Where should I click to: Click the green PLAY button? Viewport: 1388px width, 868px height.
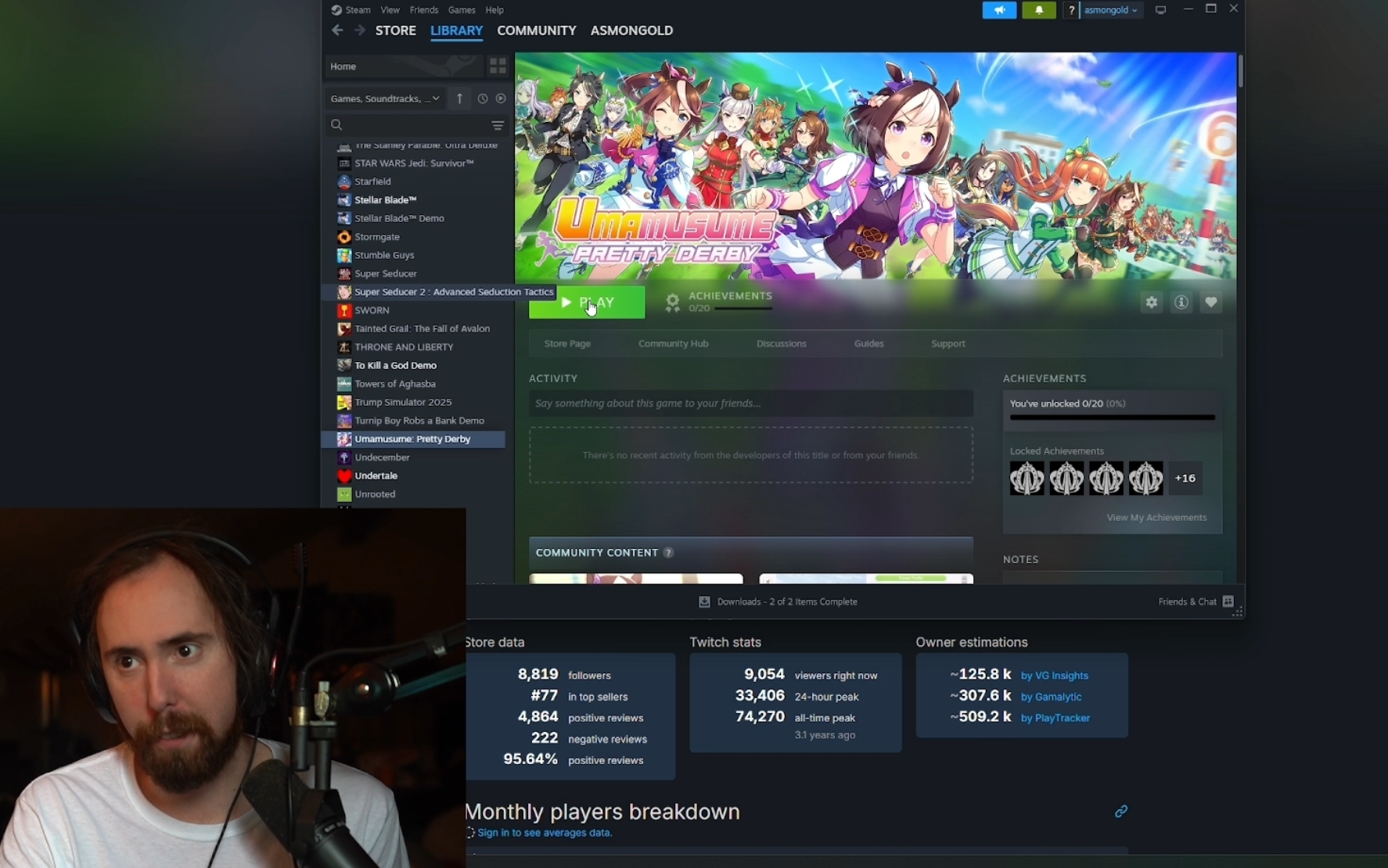coord(587,303)
